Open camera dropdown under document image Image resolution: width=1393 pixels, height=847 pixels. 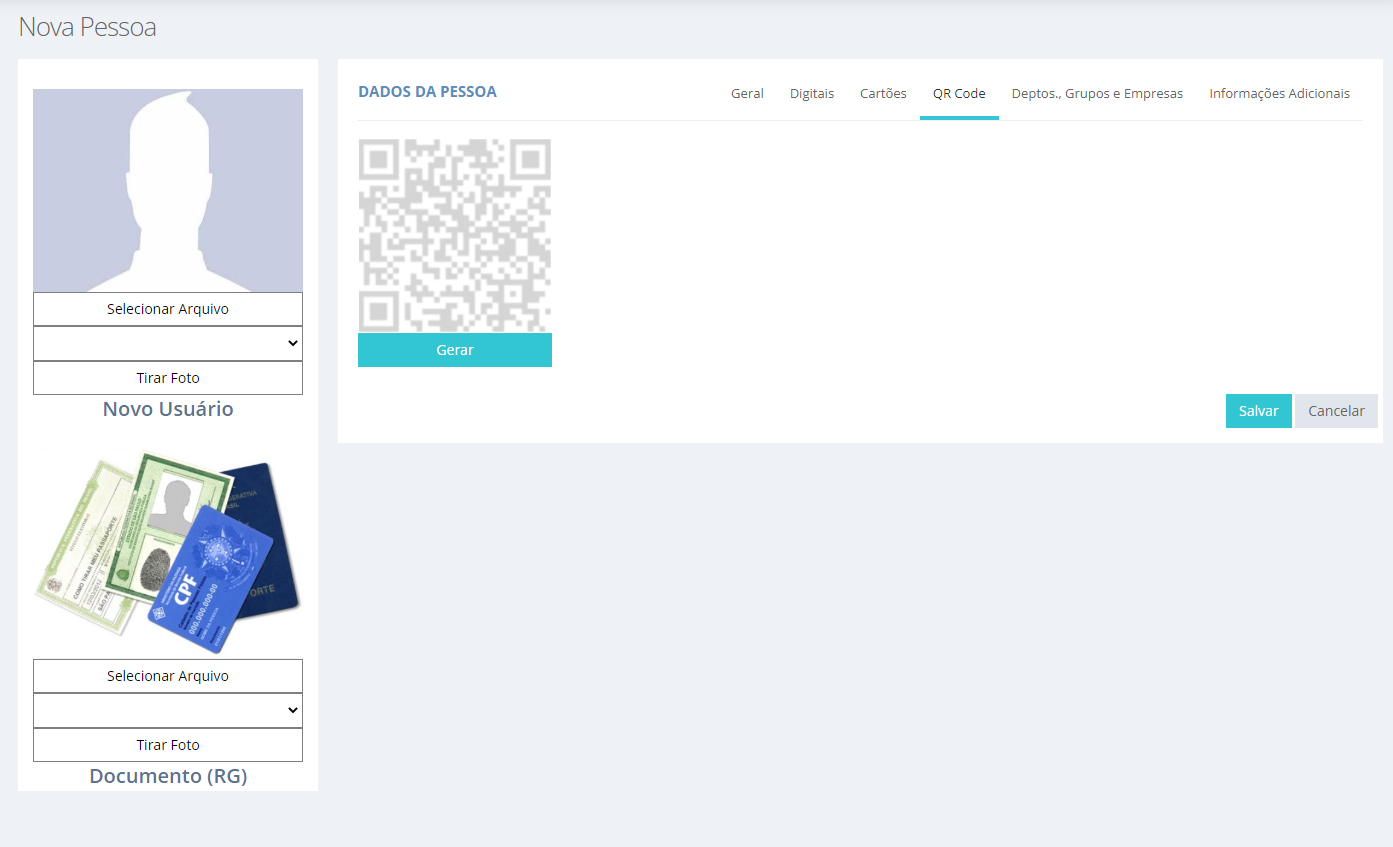click(x=168, y=710)
